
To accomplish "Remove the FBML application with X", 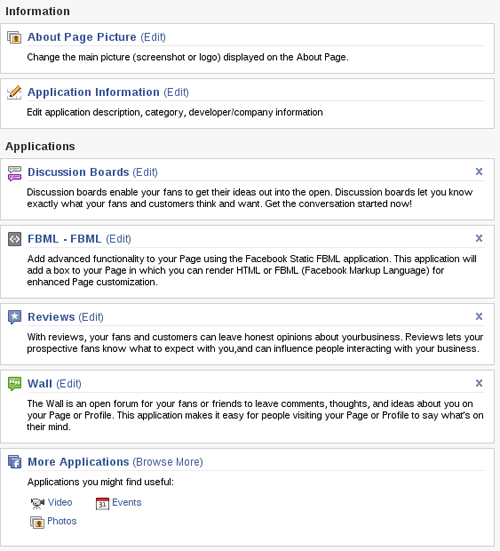I will 479,238.
